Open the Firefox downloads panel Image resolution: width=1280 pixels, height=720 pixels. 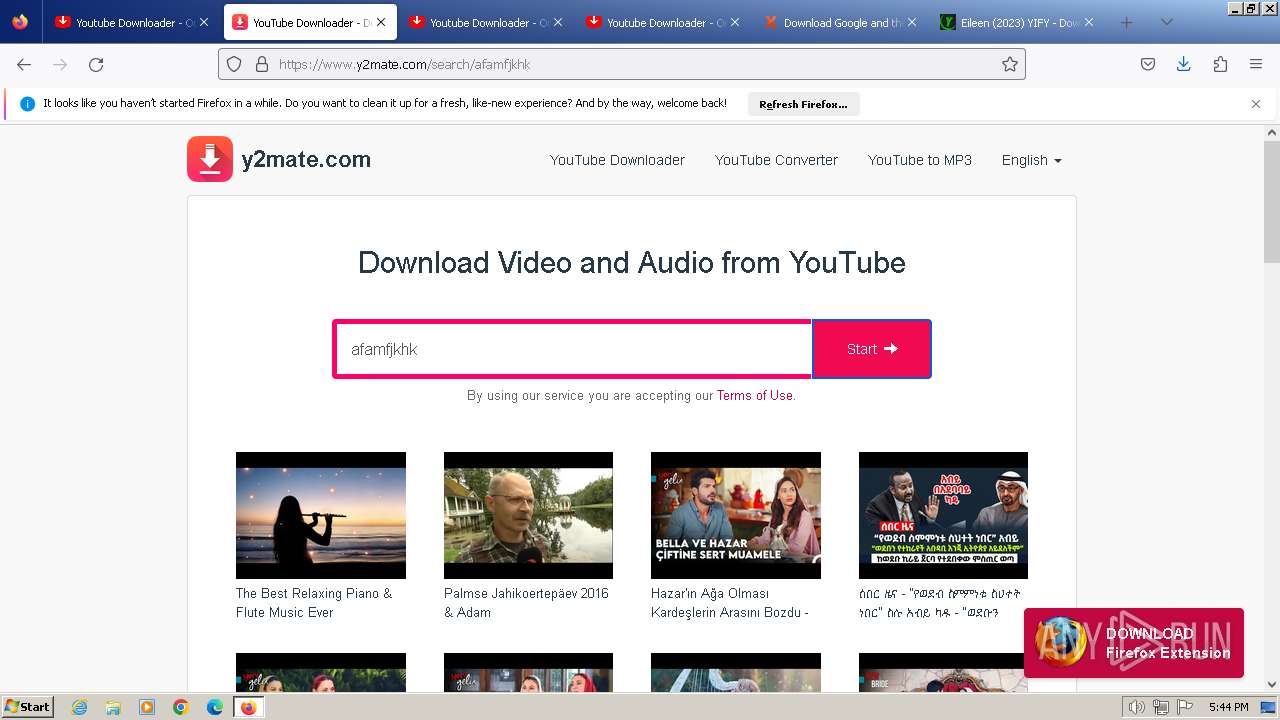point(1184,64)
